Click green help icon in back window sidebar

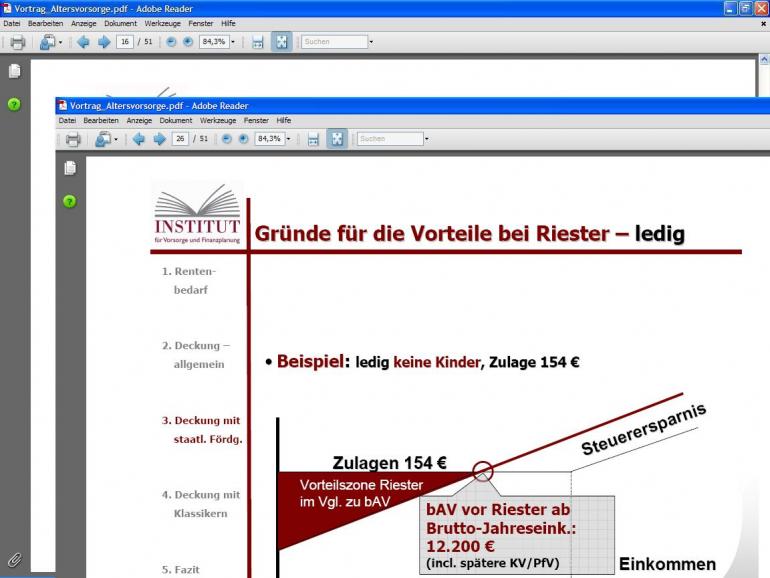pyautogui.click(x=14, y=105)
